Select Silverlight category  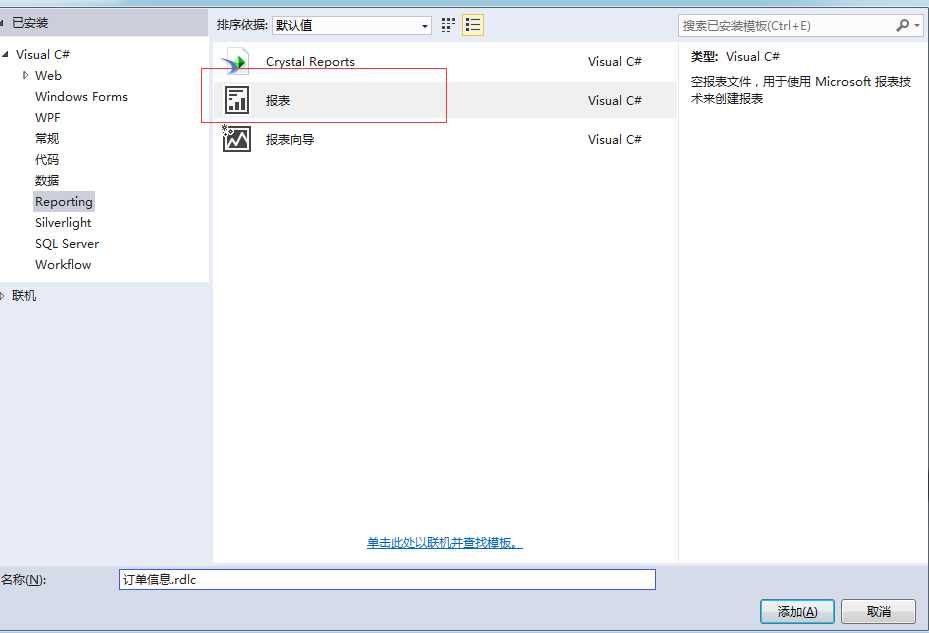[63, 223]
